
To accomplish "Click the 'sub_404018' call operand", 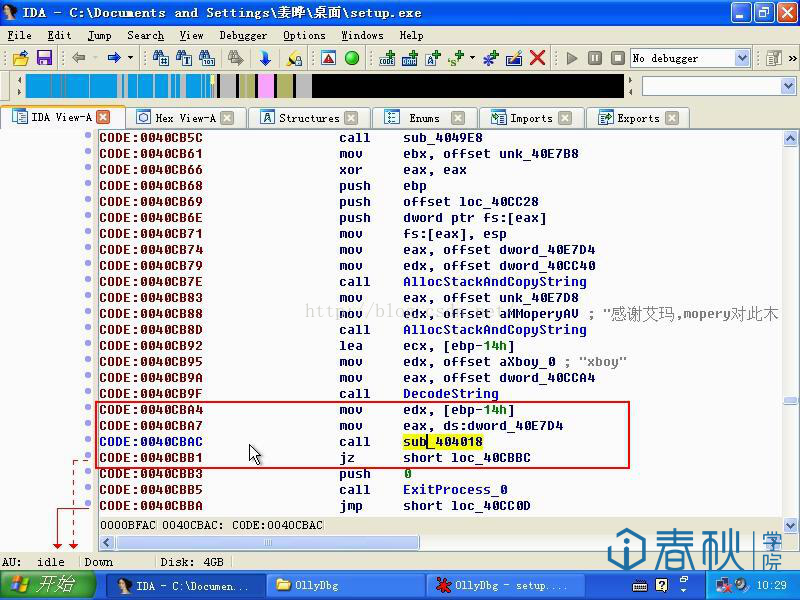I will coord(442,442).
